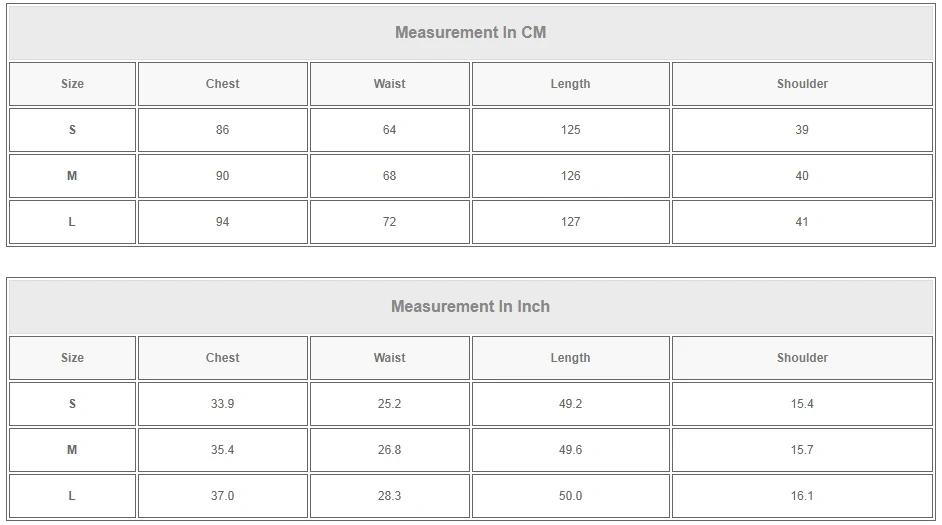Select the 33.9 chest cell in inches
Viewport: 942px width, 525px height.
(222, 404)
